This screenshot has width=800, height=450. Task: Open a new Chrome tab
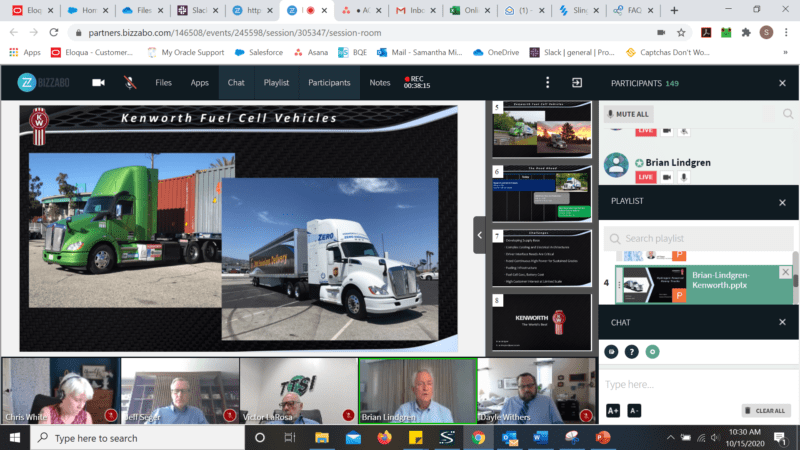674,10
